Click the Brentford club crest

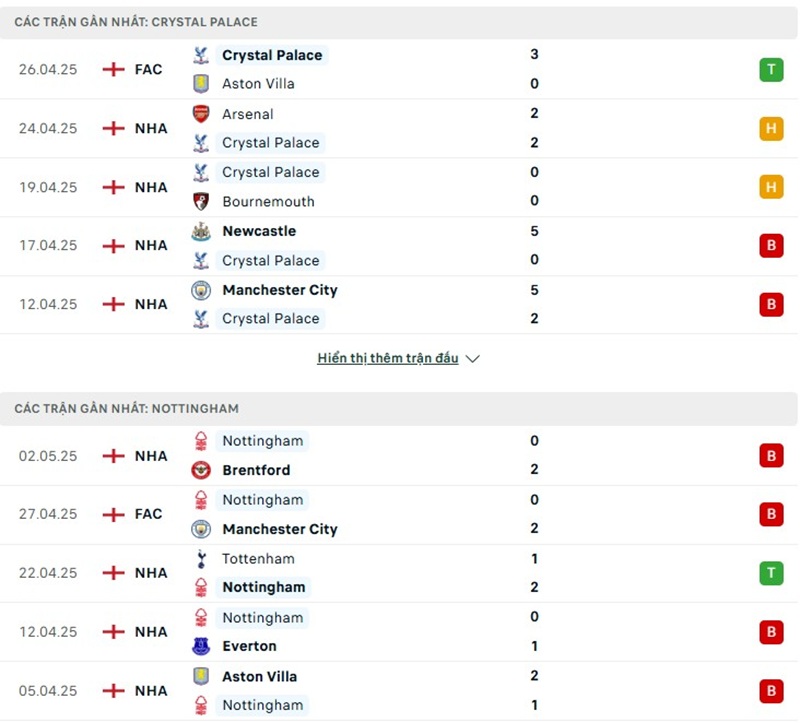click(x=201, y=470)
